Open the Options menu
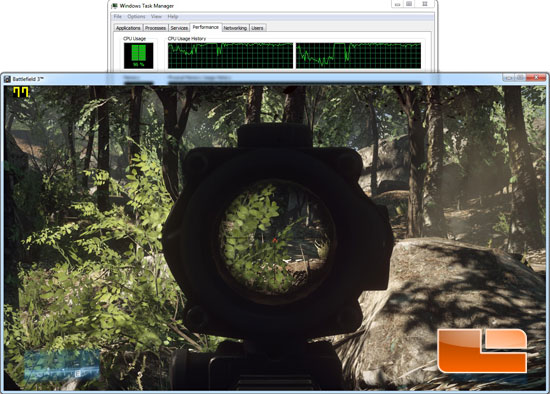Screen dimensions: 550x394 136,16
